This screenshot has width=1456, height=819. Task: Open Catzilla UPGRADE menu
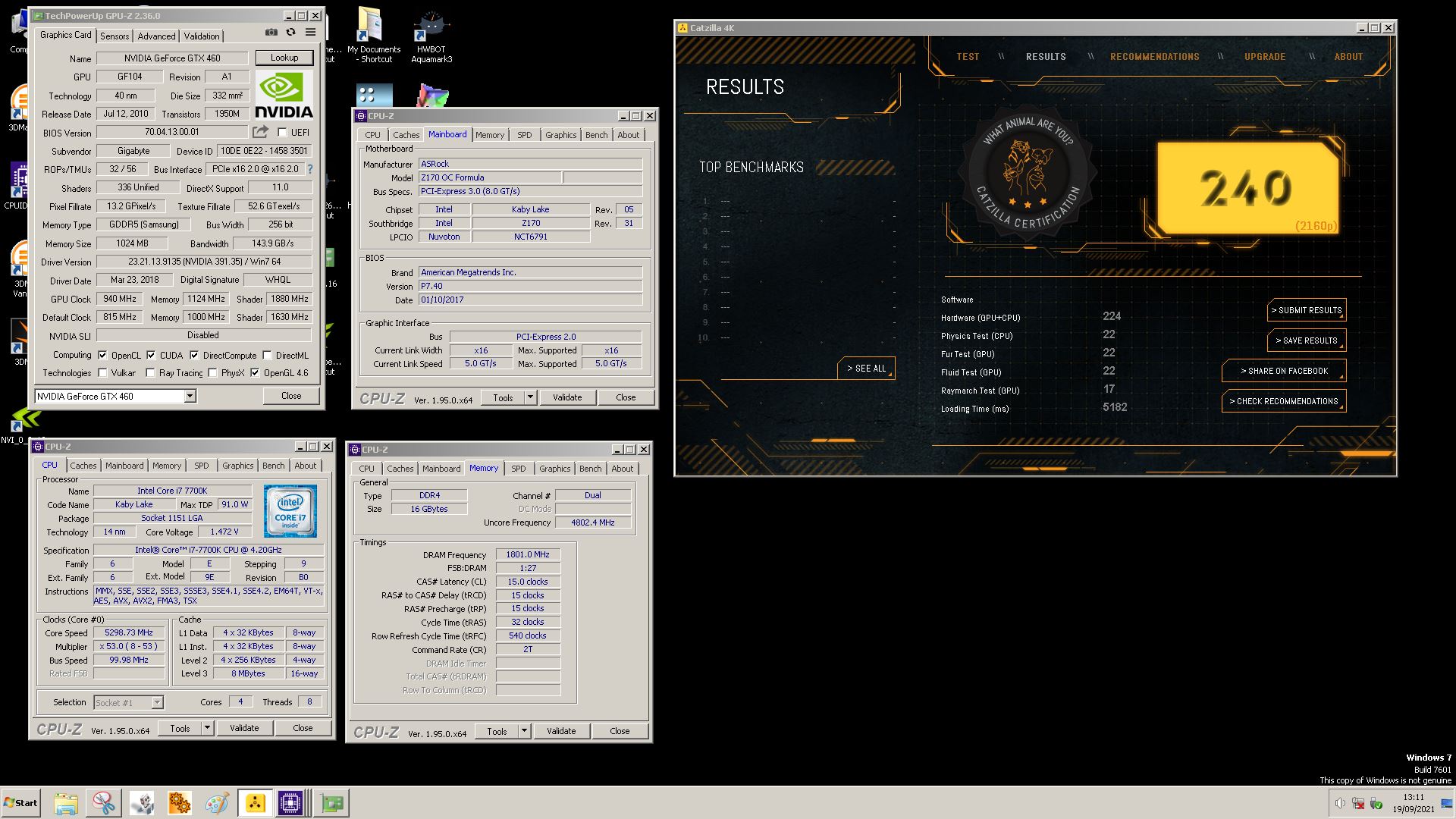click(1265, 57)
